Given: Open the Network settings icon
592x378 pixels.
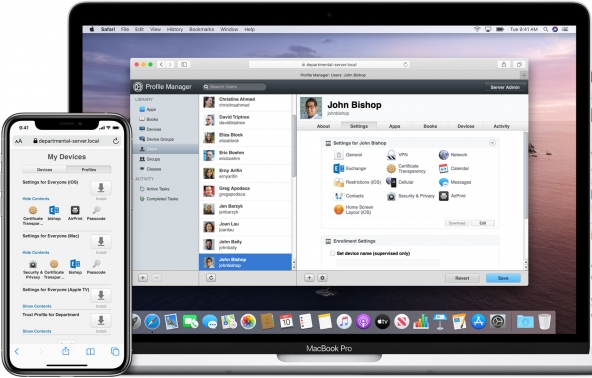Looking at the screenshot, I should point(444,154).
